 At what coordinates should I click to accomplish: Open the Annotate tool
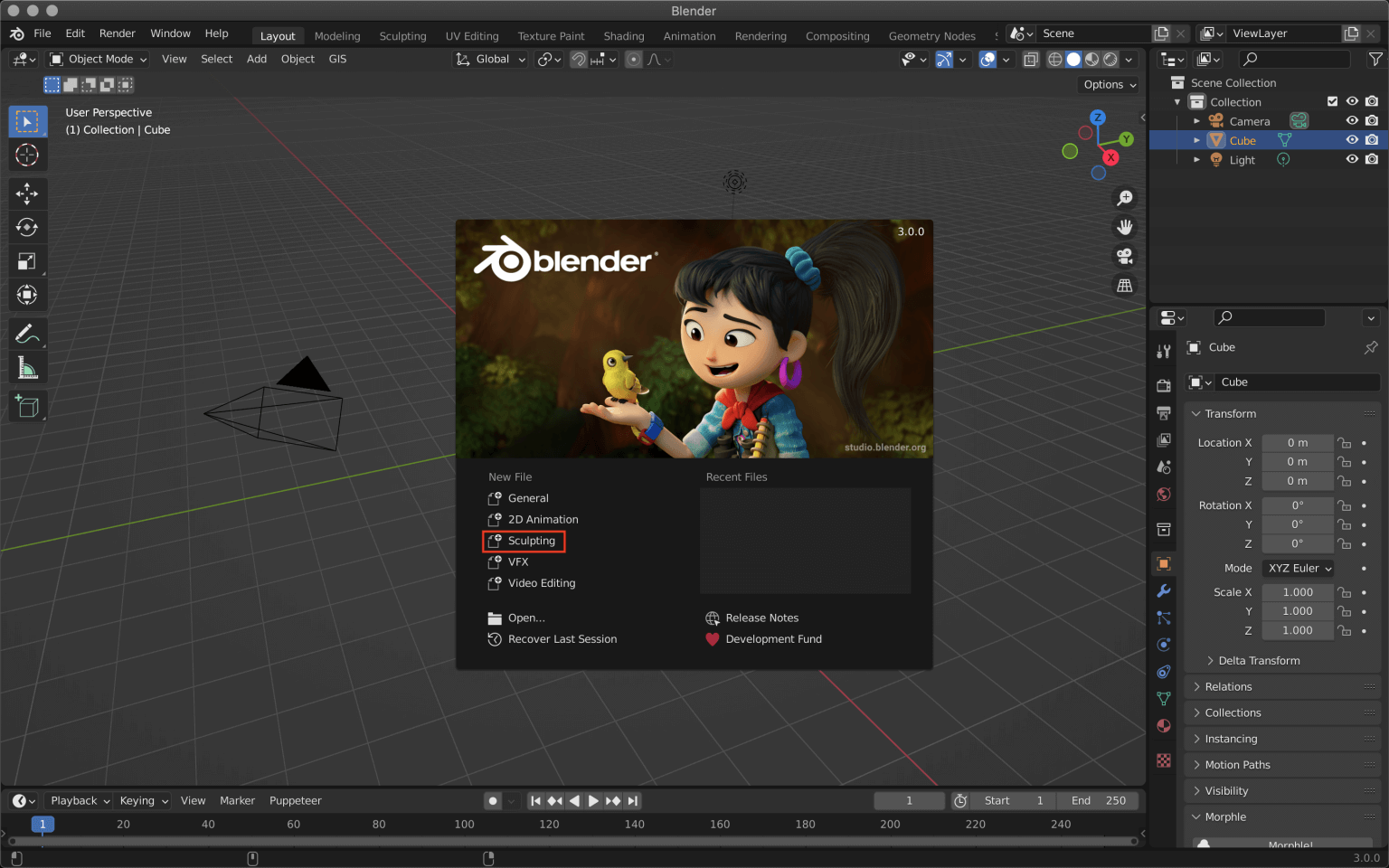[x=27, y=334]
